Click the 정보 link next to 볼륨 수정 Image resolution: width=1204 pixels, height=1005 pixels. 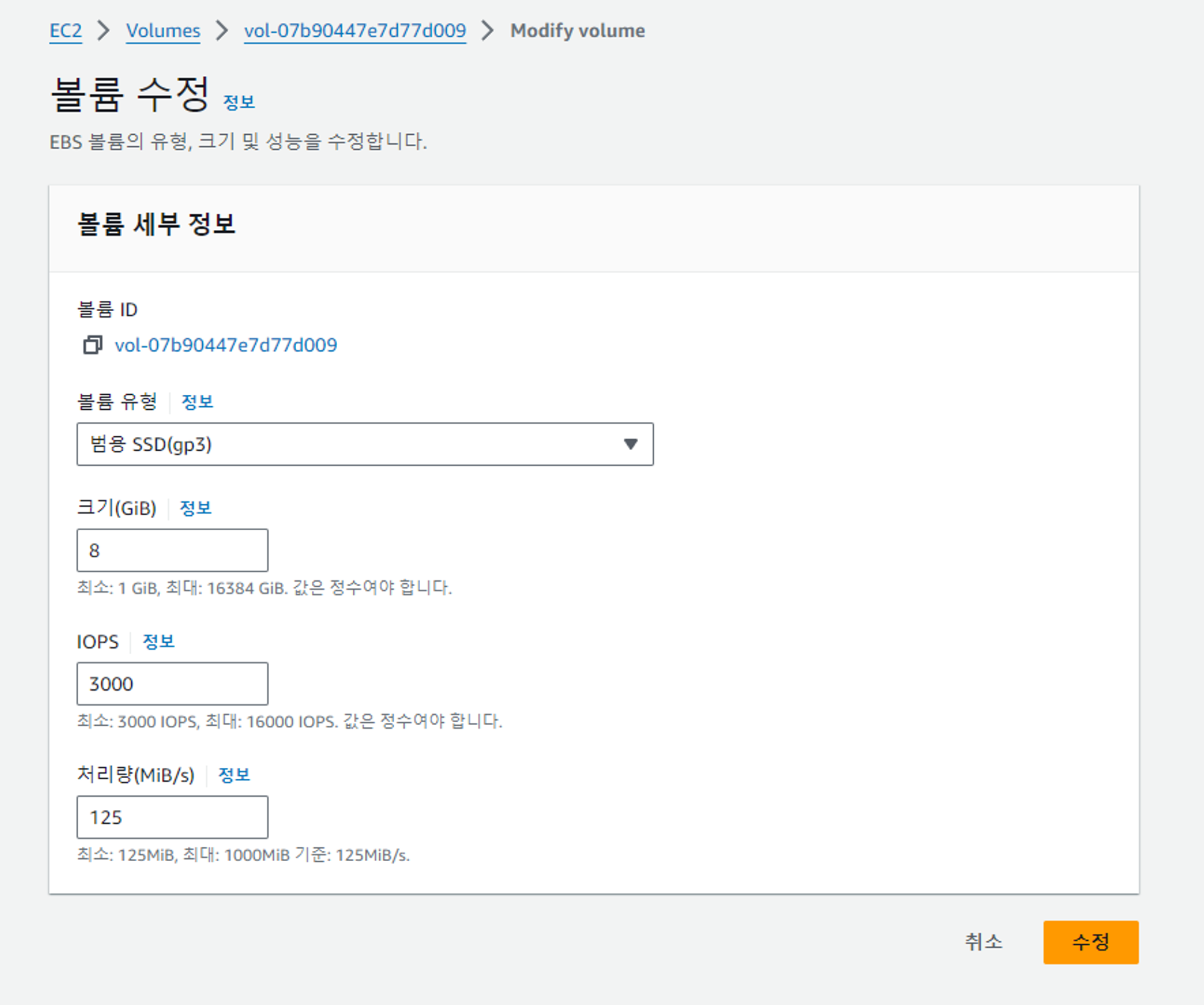tap(239, 102)
